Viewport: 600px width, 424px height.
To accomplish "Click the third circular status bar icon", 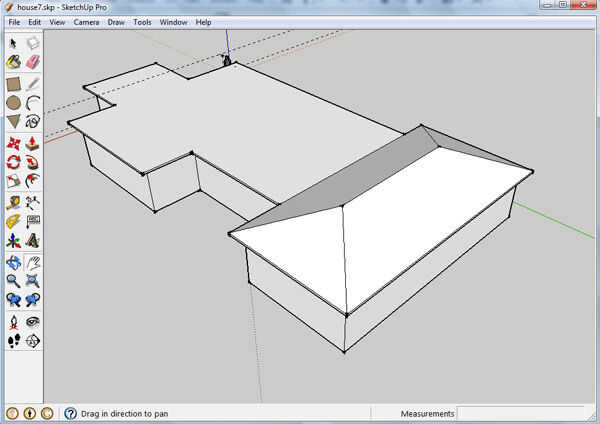I will (x=47, y=413).
